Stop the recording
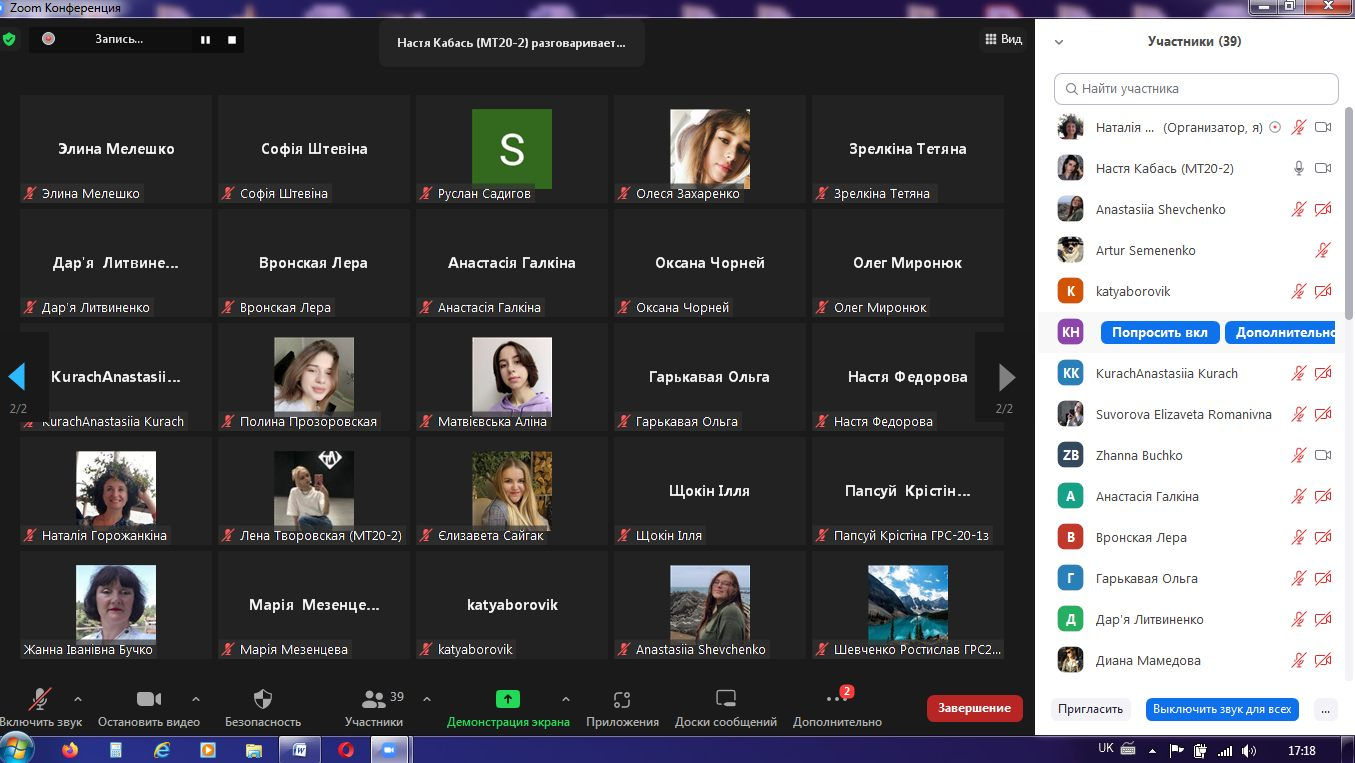The width and height of the screenshot is (1355, 763). point(232,40)
